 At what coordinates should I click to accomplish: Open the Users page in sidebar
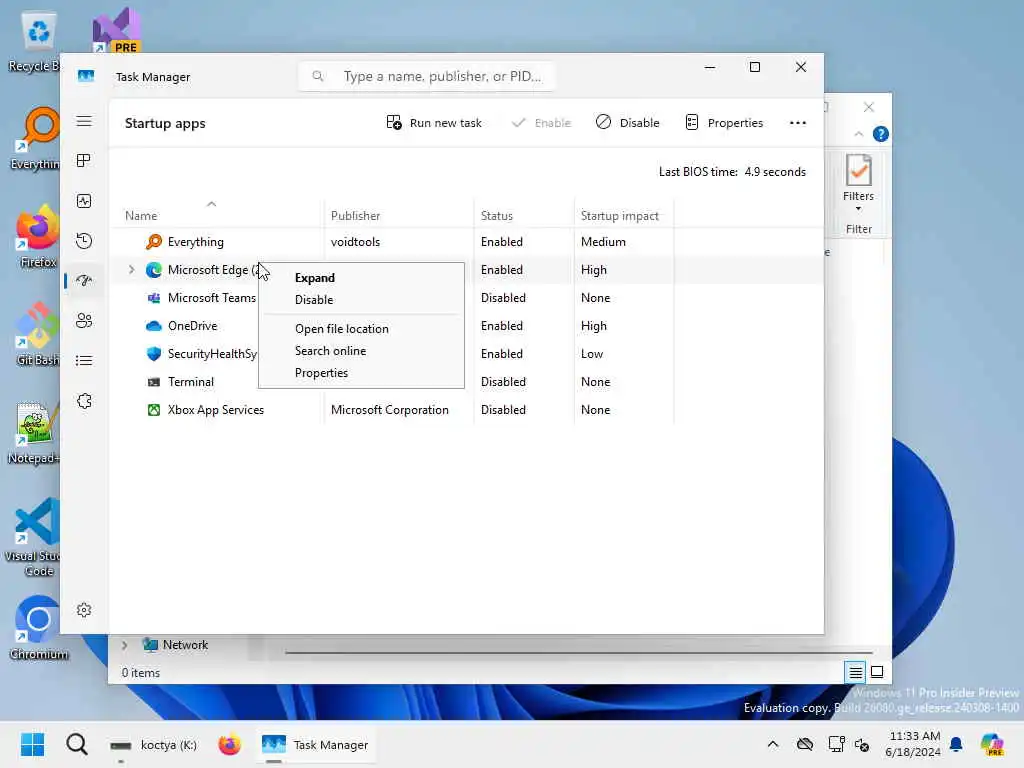pyautogui.click(x=84, y=321)
